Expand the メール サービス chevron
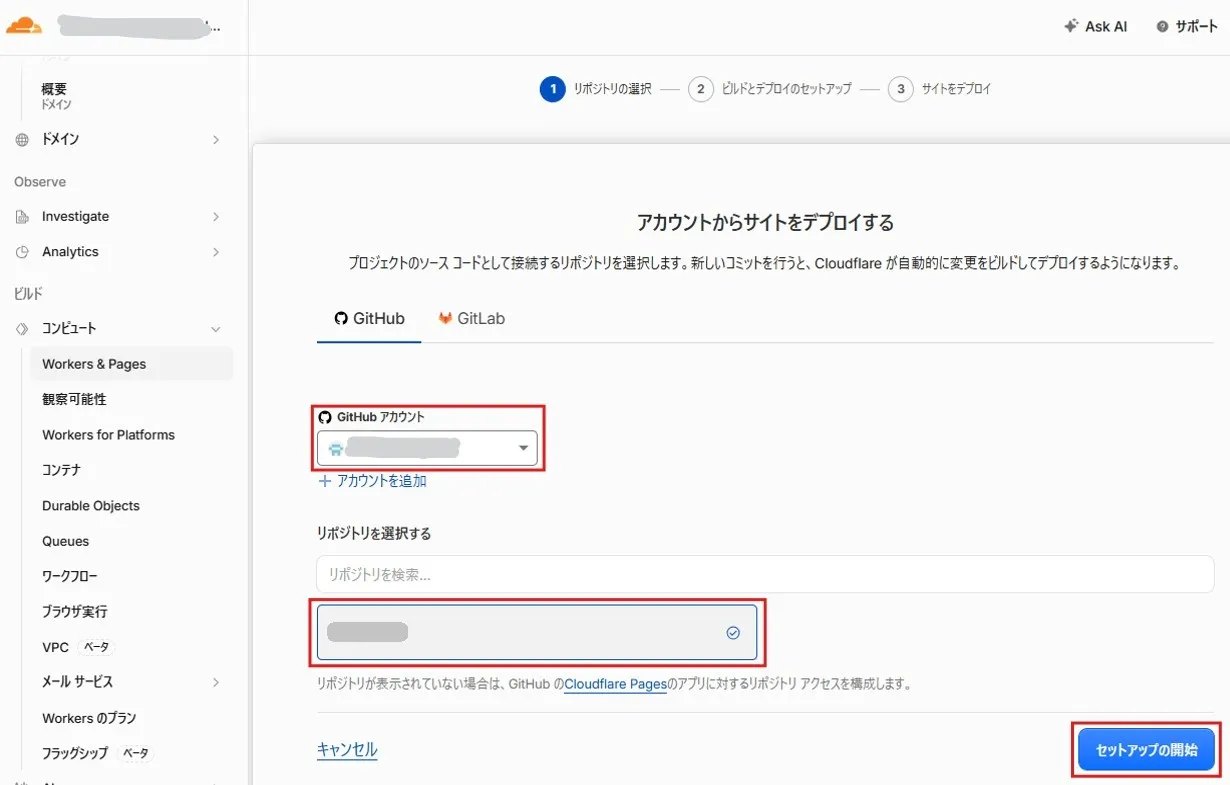Screen dimensions: 1230x785 (216, 682)
